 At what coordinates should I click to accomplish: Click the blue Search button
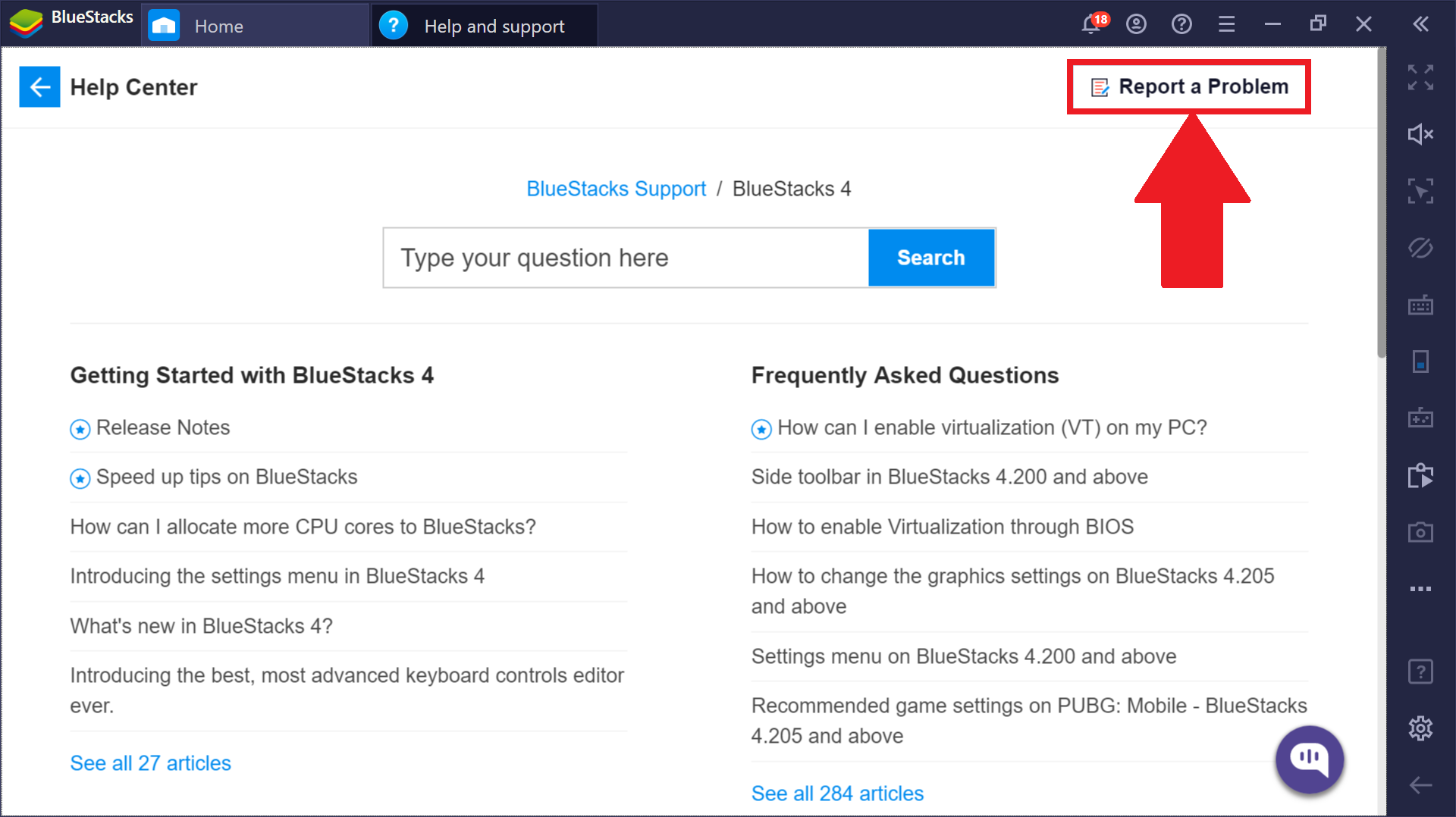(x=931, y=258)
